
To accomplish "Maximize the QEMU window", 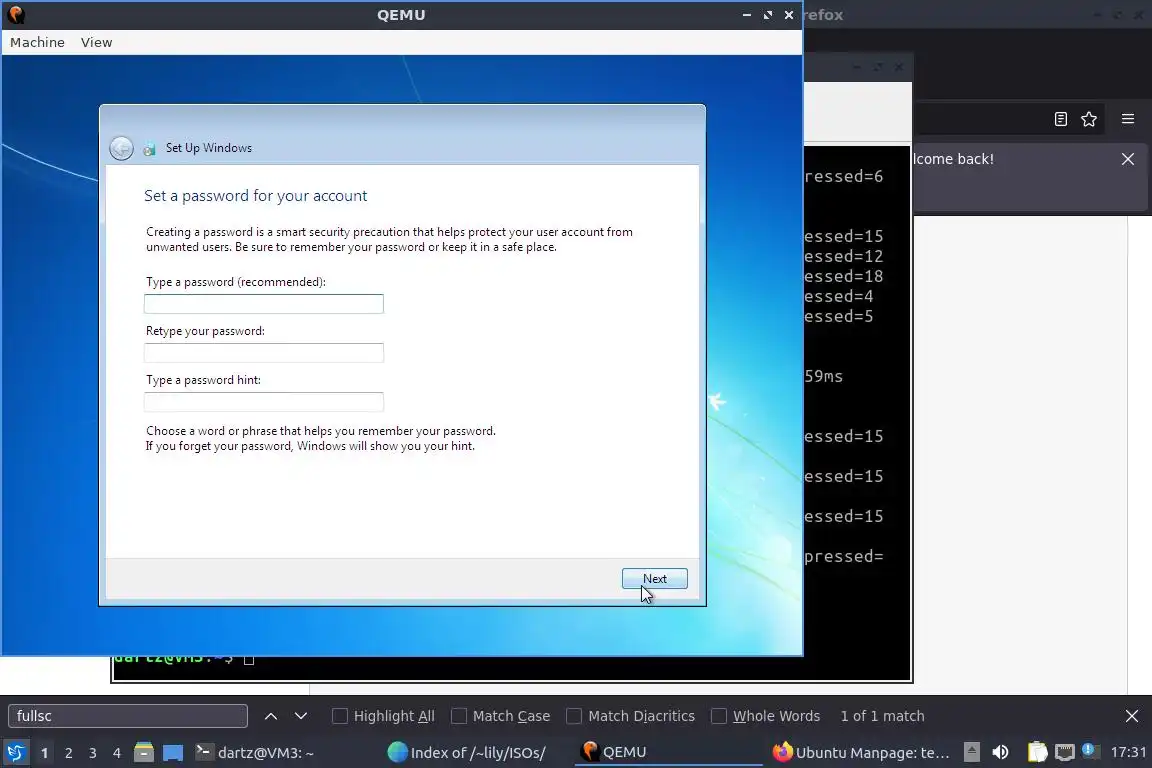I will pyautogui.click(x=768, y=15).
